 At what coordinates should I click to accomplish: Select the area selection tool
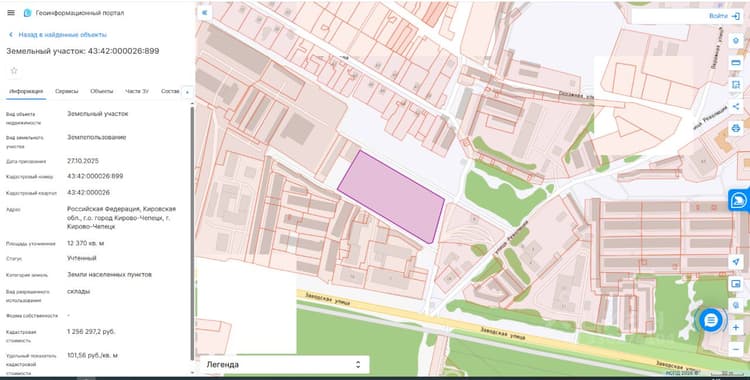(x=736, y=85)
